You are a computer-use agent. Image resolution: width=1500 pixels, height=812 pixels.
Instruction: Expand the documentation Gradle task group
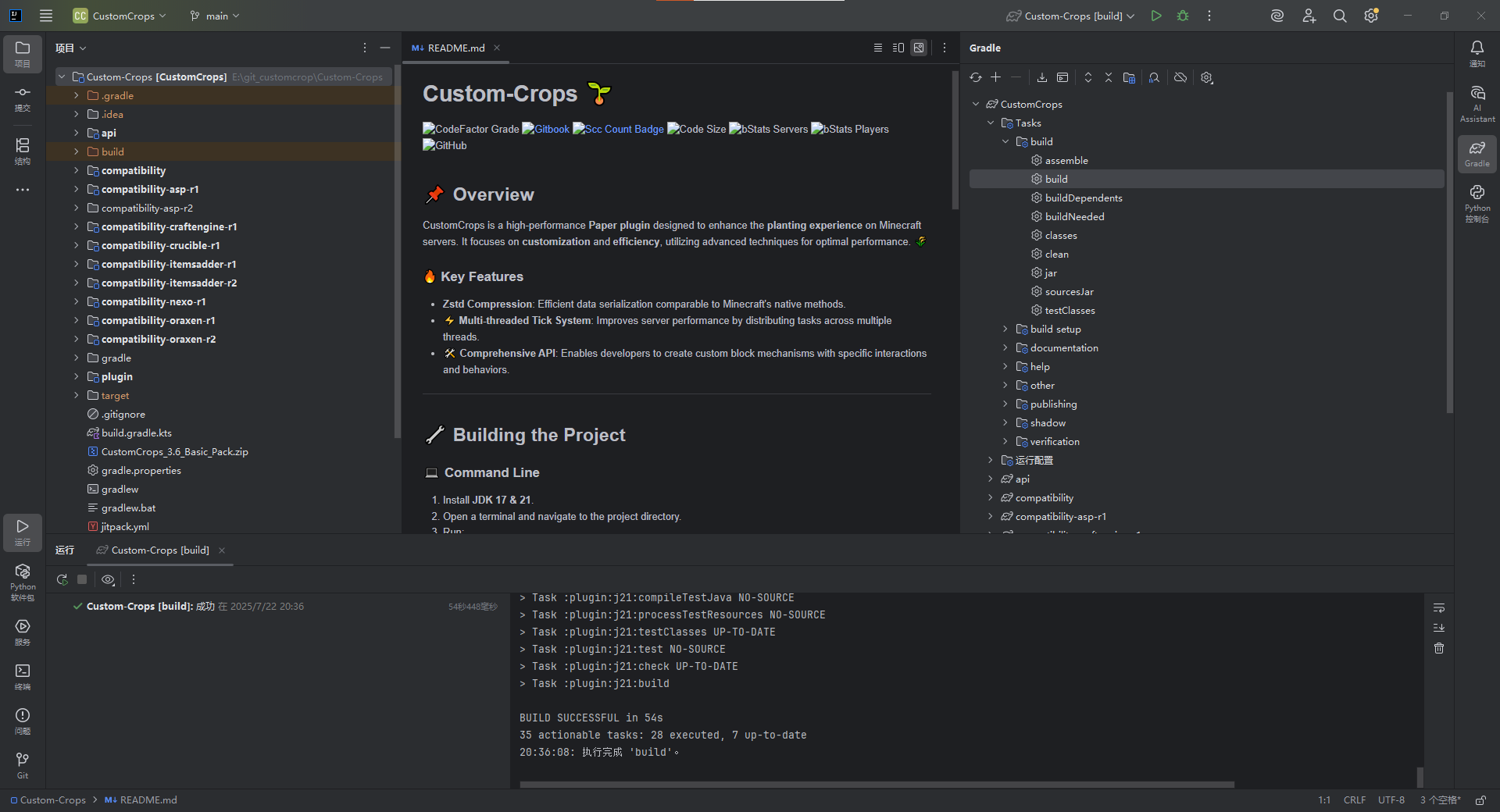(x=1005, y=347)
